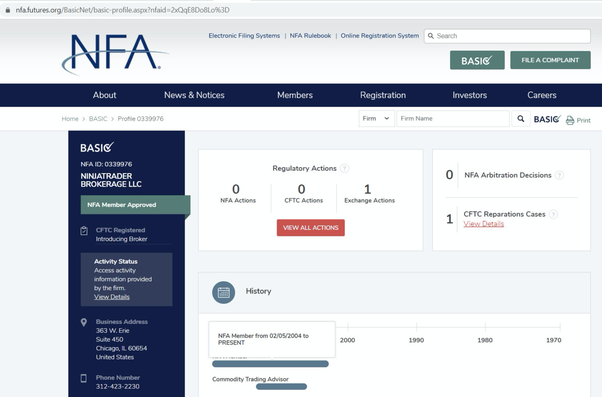Open the Firm search type dropdown
Image resolution: width=602 pixels, height=397 pixels.
pos(376,119)
